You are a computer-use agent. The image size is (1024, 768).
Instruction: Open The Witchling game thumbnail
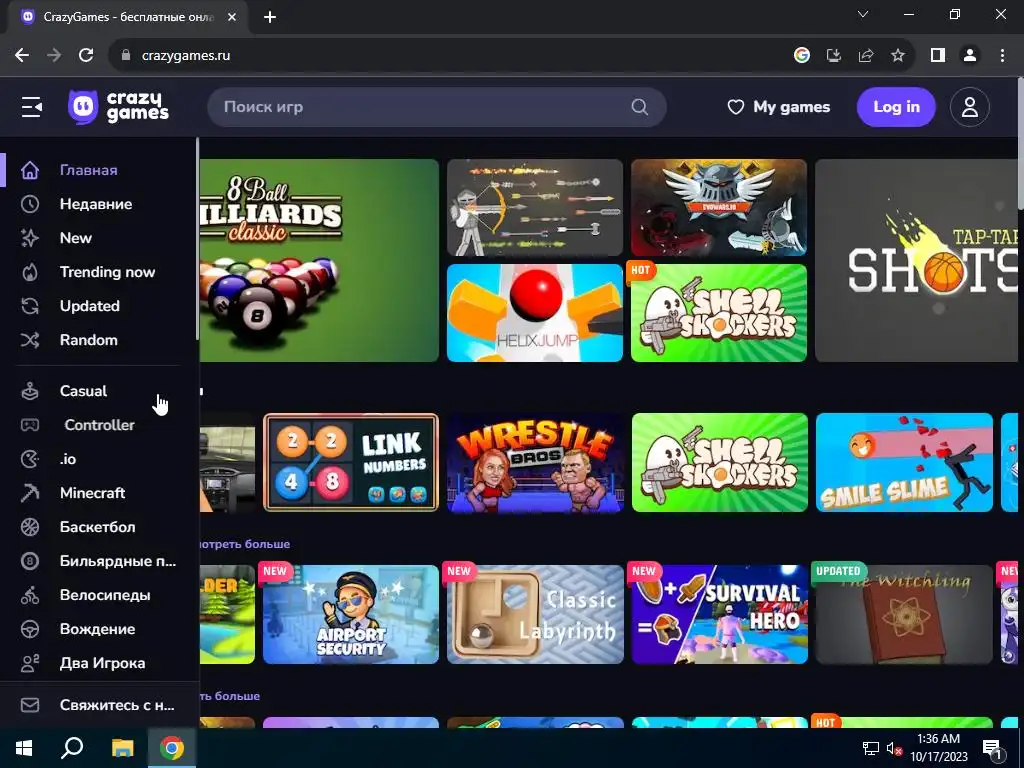[x=904, y=615]
